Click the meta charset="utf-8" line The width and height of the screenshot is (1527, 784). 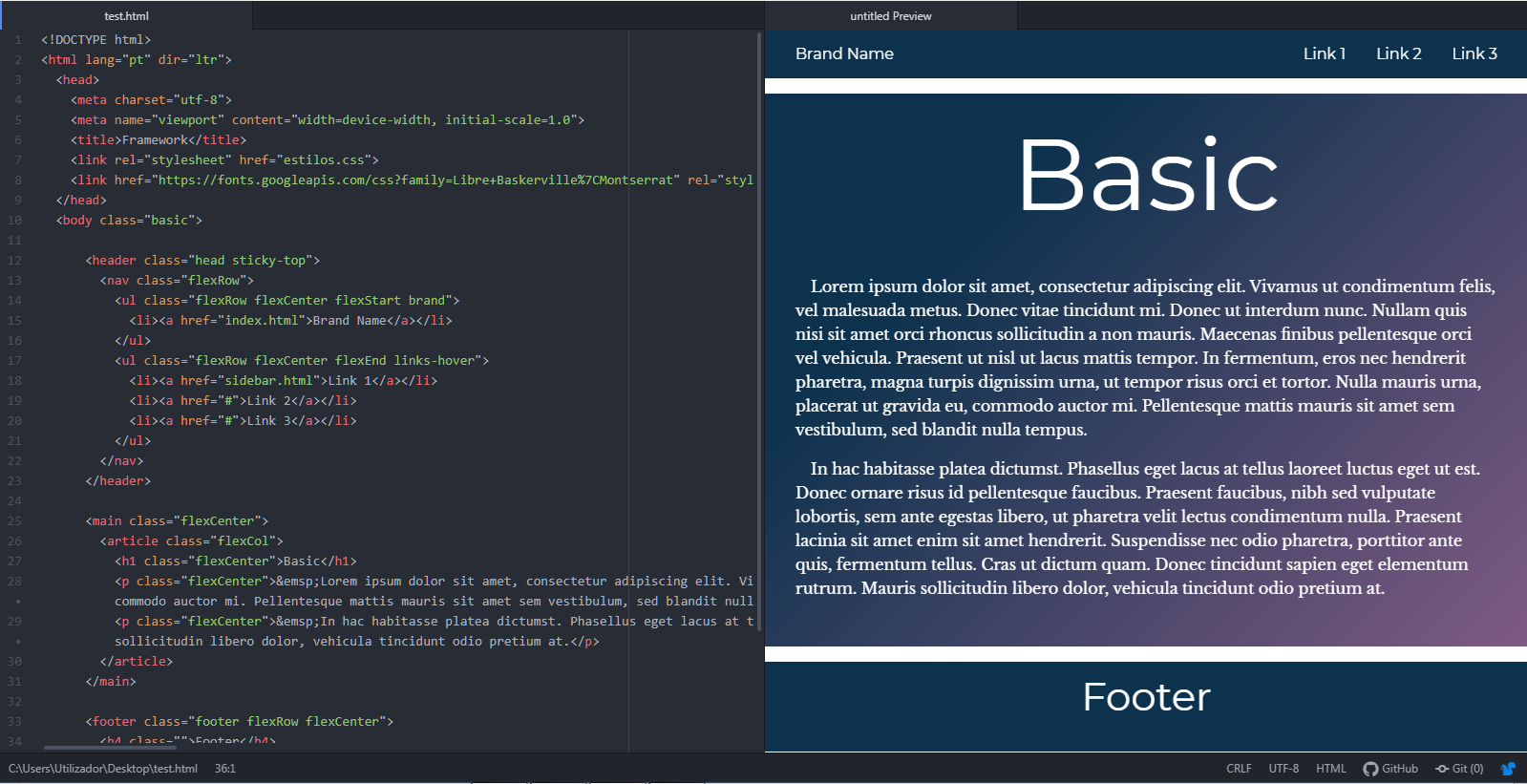[151, 100]
